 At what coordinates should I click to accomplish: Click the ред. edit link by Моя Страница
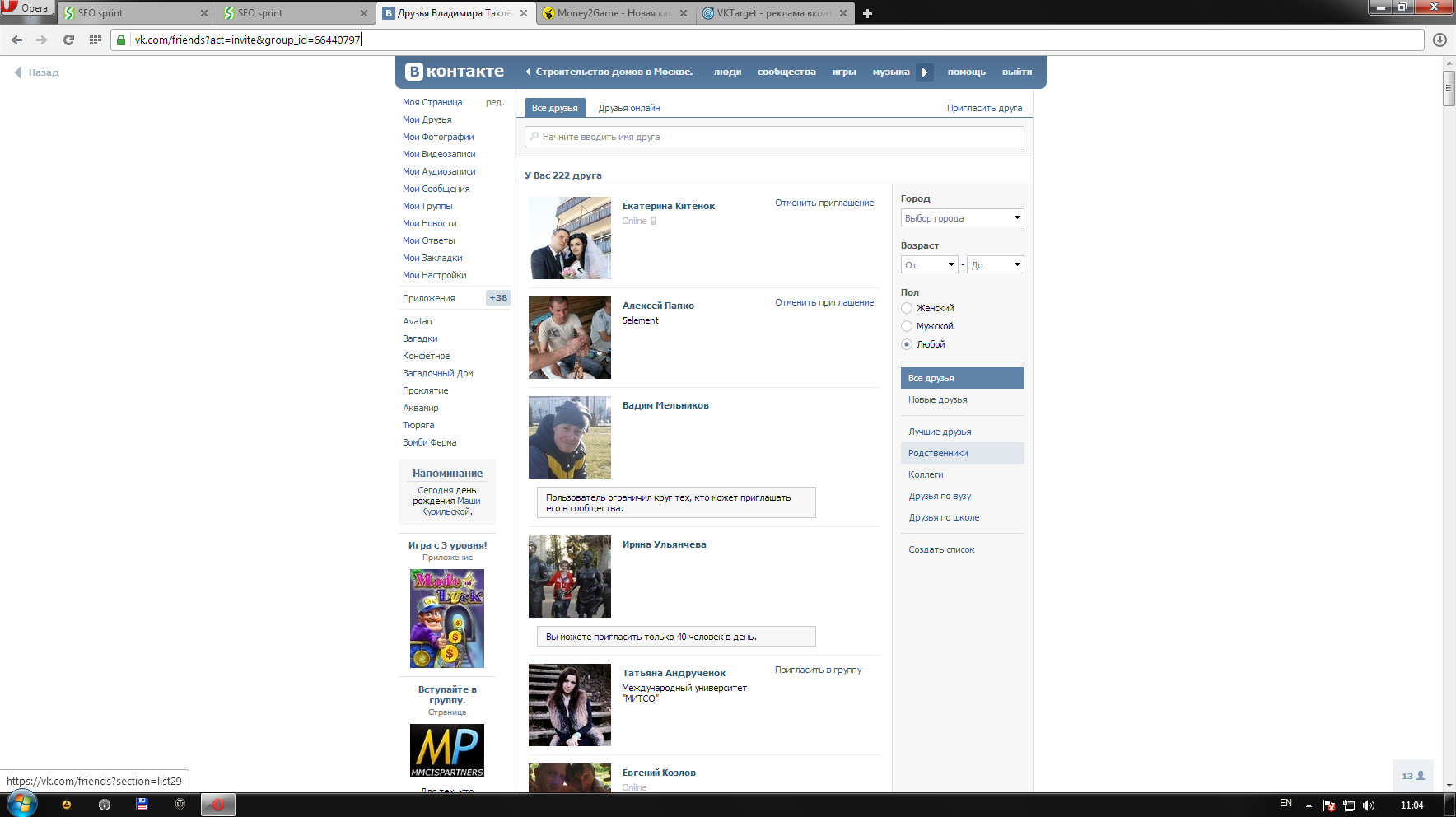click(x=495, y=102)
